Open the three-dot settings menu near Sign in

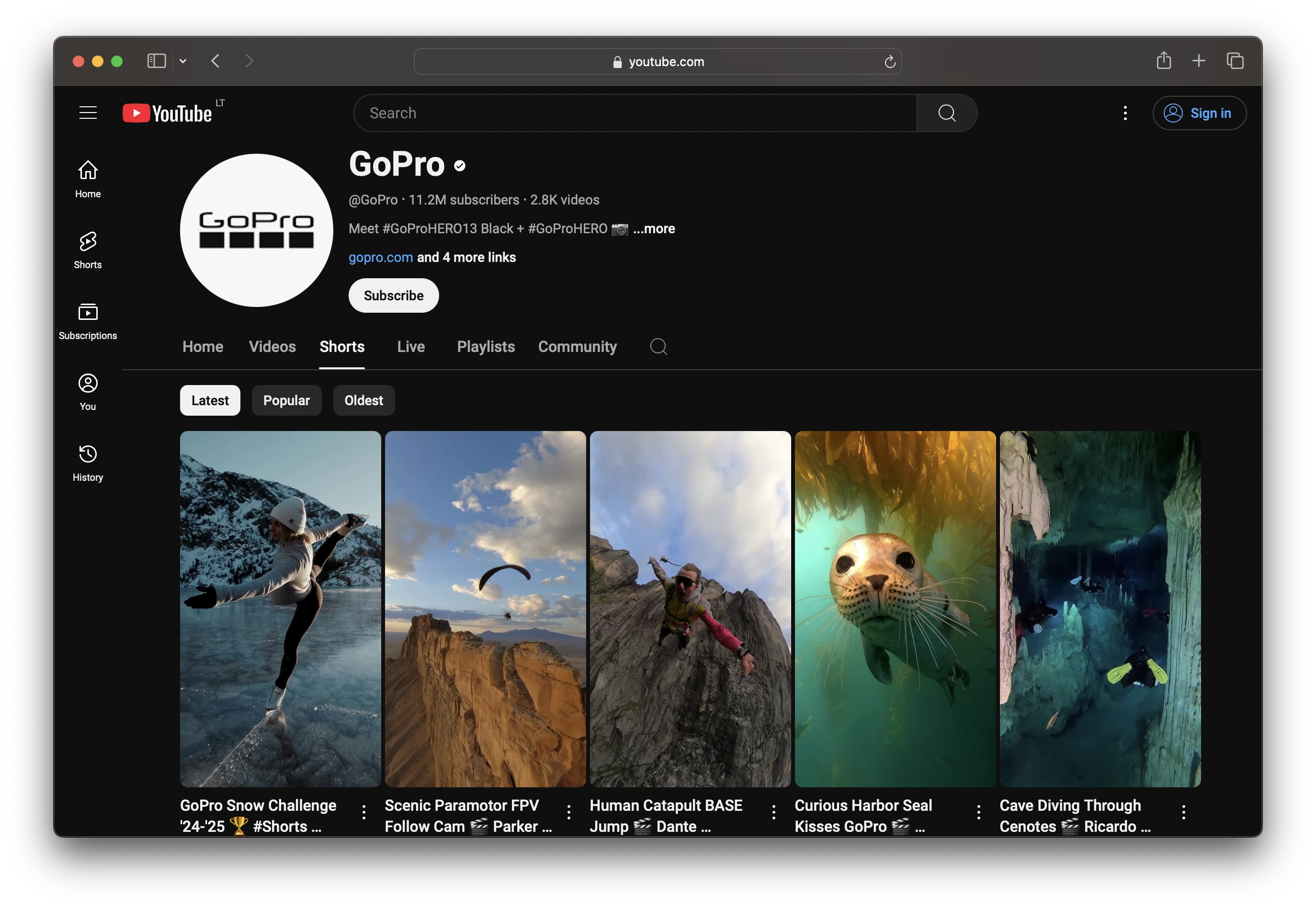1125,113
